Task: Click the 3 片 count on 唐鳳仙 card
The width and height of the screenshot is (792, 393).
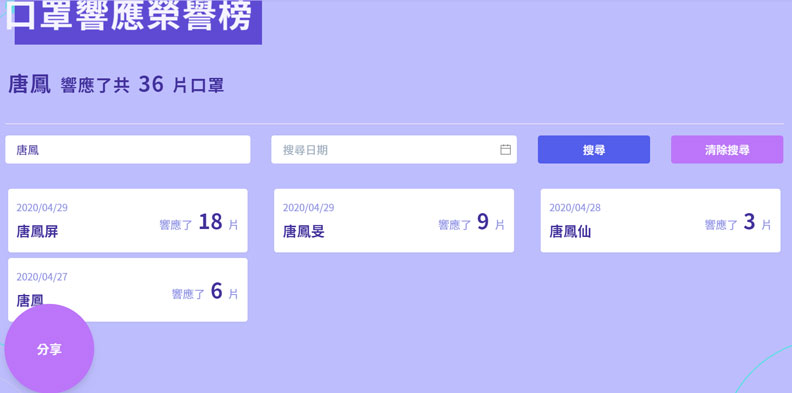Action: point(757,222)
